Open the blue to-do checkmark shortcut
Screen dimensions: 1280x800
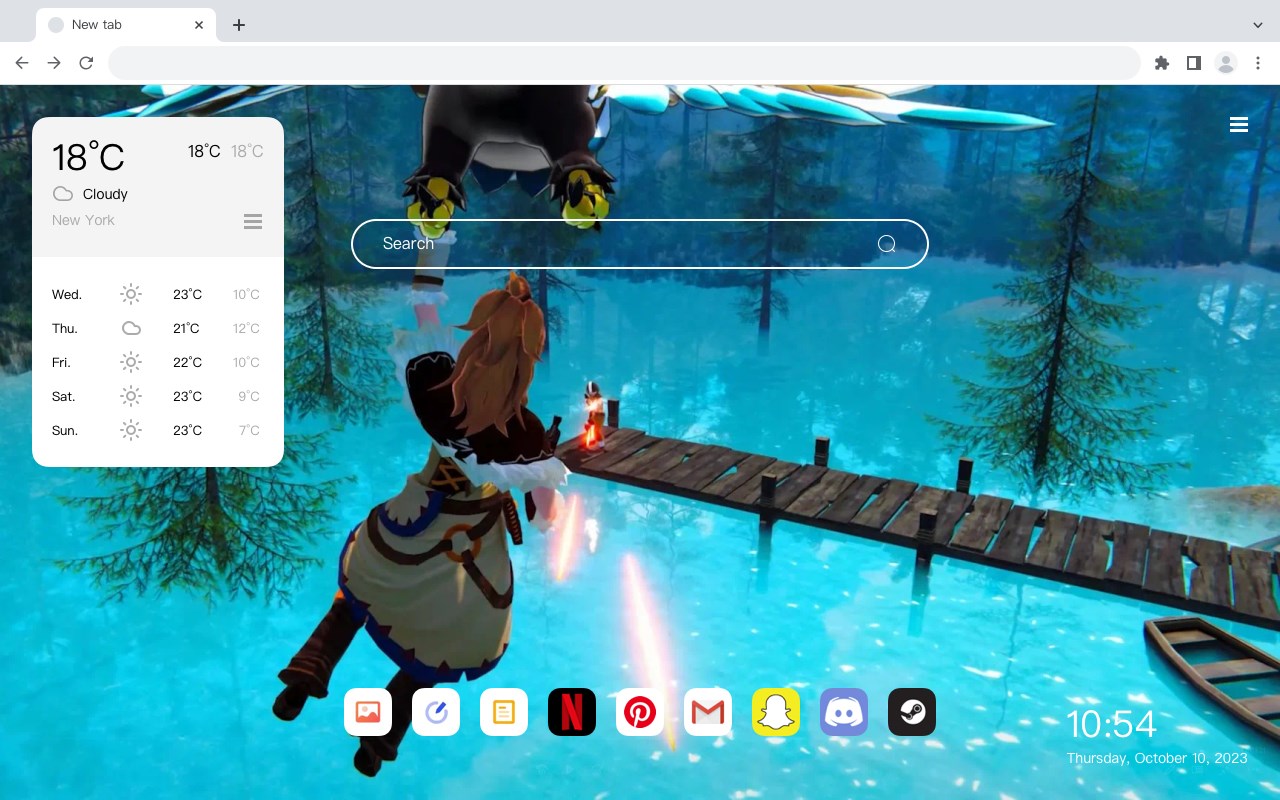click(x=436, y=712)
